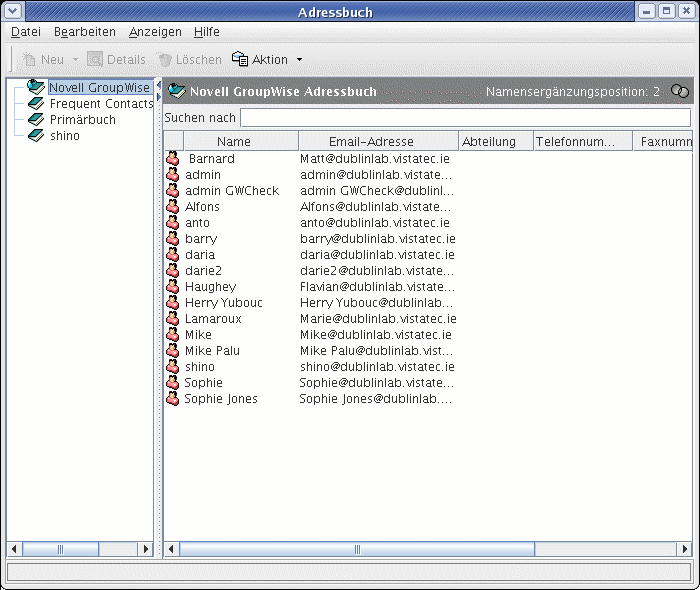Open the Neu dropdown arrow
Viewport: 700px width, 590px height.
[x=75, y=59]
